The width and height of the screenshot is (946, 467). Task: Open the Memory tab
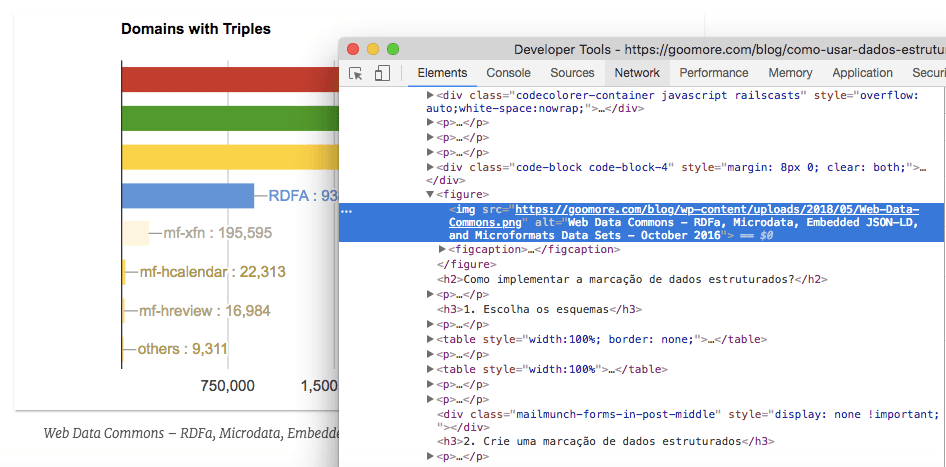pos(790,73)
